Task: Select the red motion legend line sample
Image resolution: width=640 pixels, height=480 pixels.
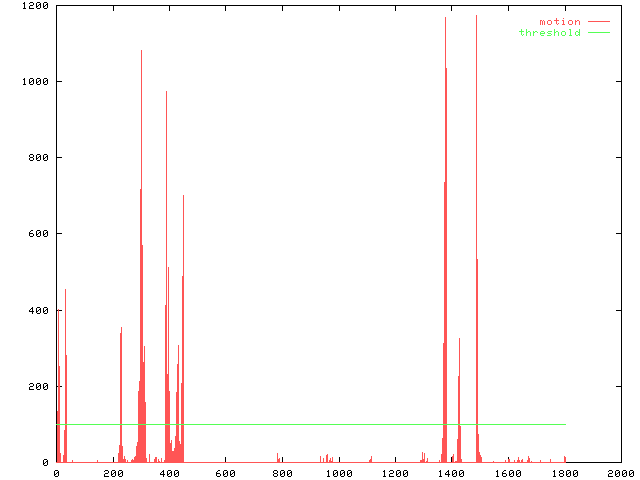Action: 598,22
